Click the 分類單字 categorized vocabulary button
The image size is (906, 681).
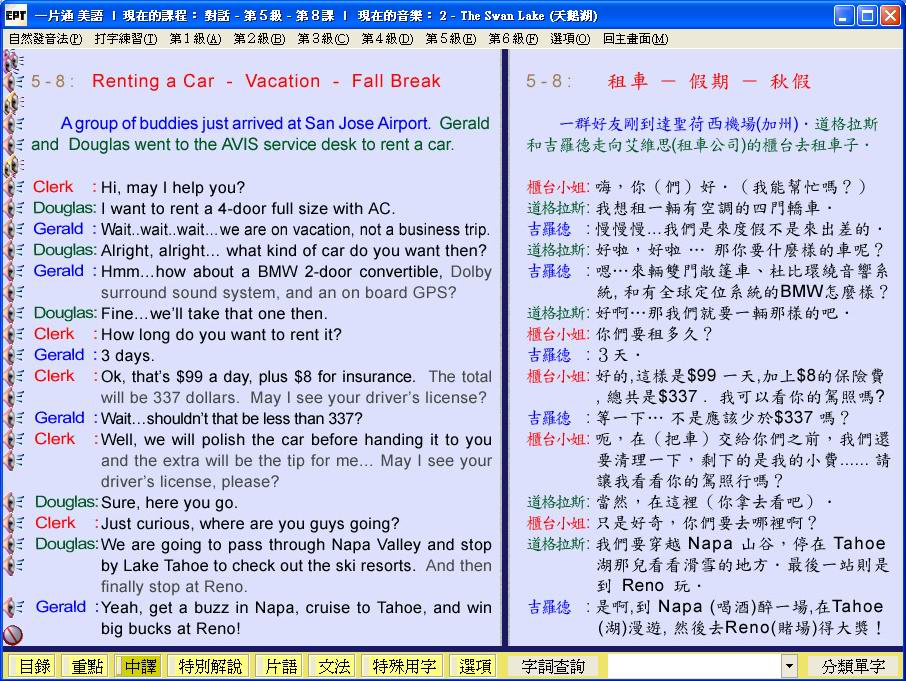(x=853, y=666)
